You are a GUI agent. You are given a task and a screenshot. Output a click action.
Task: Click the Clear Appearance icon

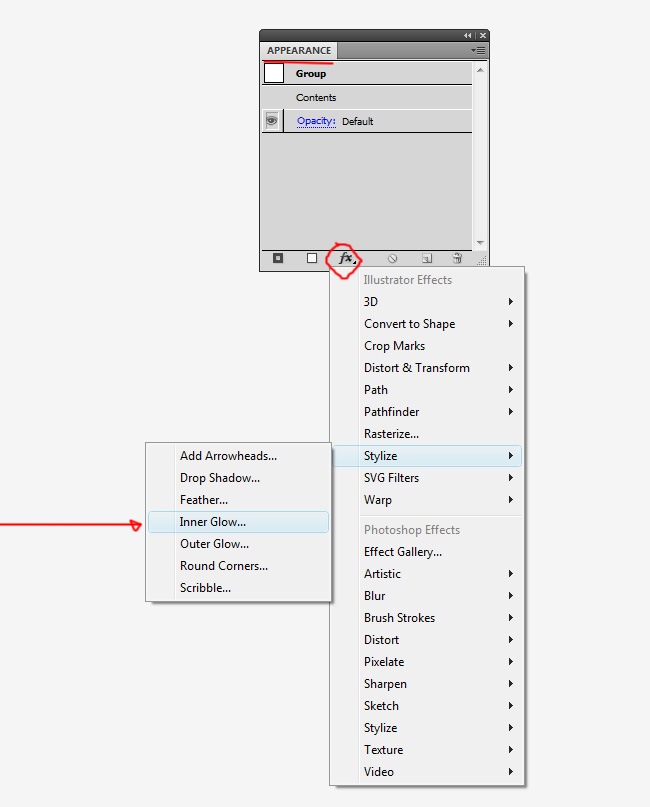click(393, 258)
